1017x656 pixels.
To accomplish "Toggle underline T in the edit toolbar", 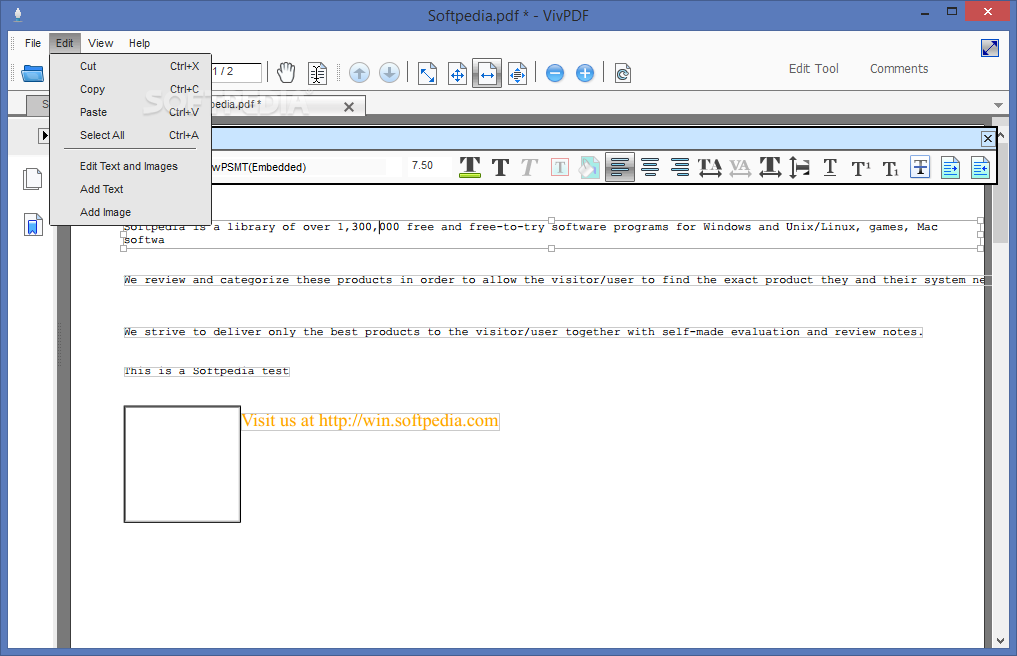I will point(830,167).
